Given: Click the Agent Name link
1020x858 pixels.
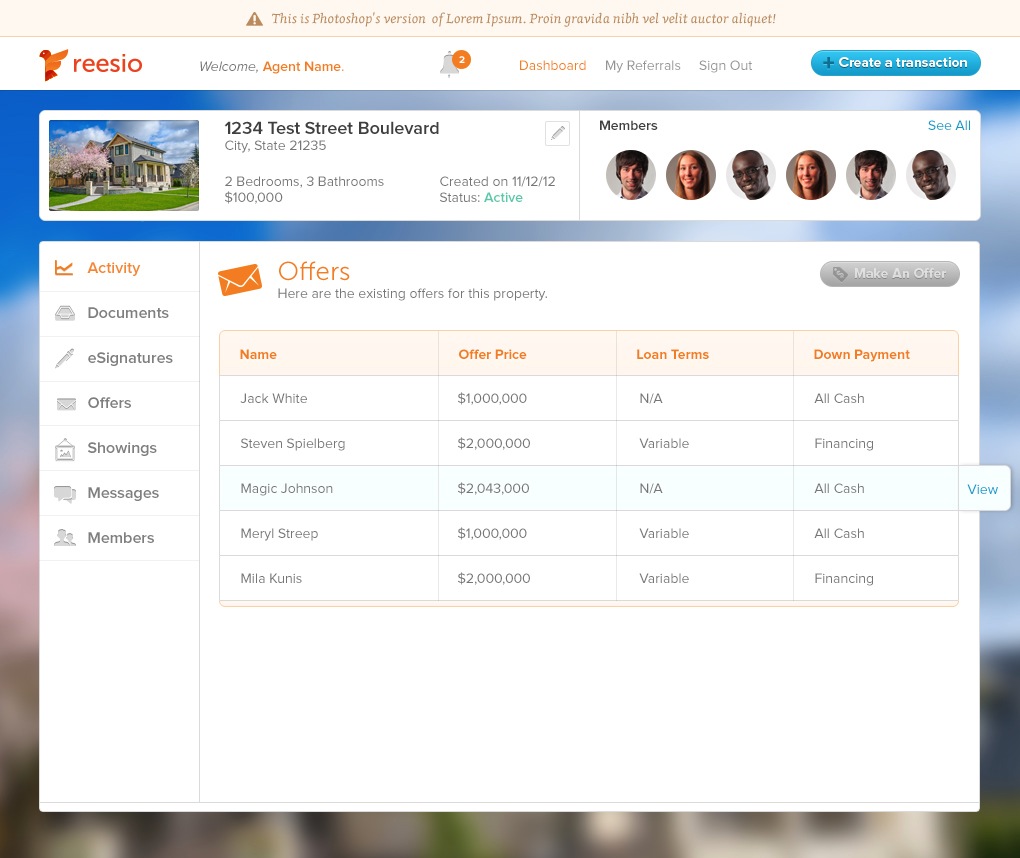Looking at the screenshot, I should click(302, 66).
